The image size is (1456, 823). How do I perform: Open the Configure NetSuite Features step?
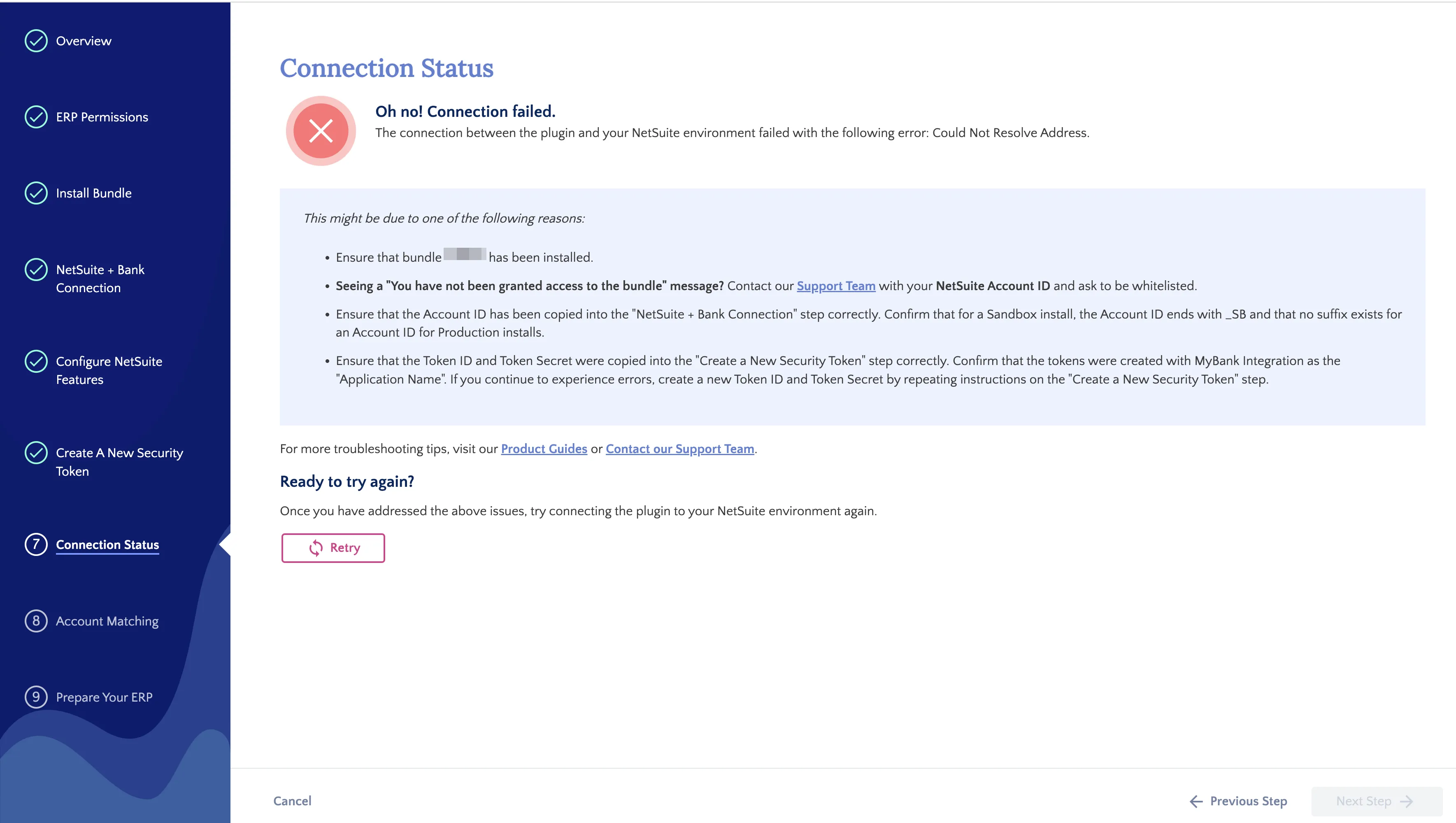pyautogui.click(x=109, y=370)
